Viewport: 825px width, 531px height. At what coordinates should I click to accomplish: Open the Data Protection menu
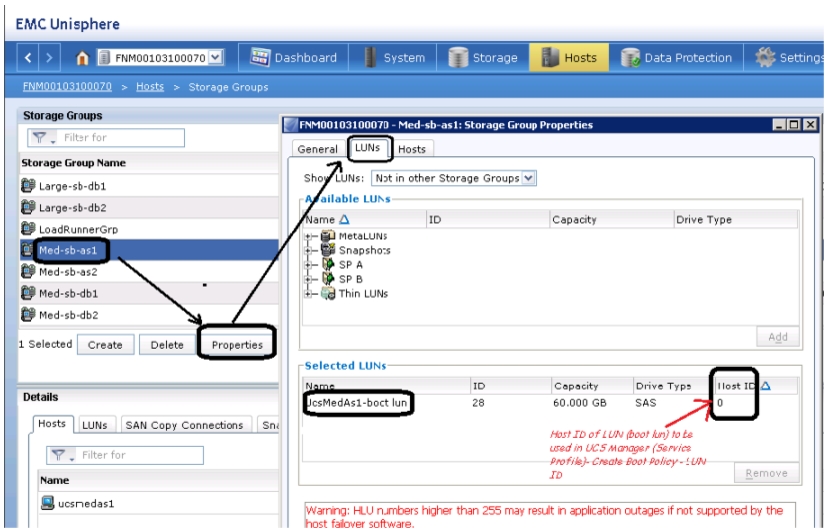click(x=676, y=57)
